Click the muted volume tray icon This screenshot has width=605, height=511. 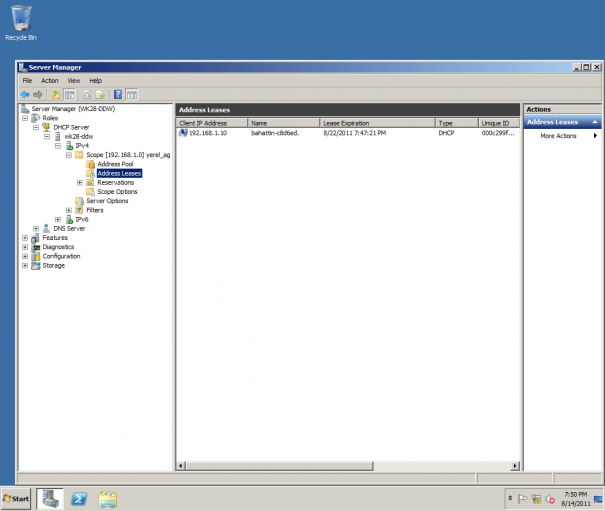coord(550,499)
